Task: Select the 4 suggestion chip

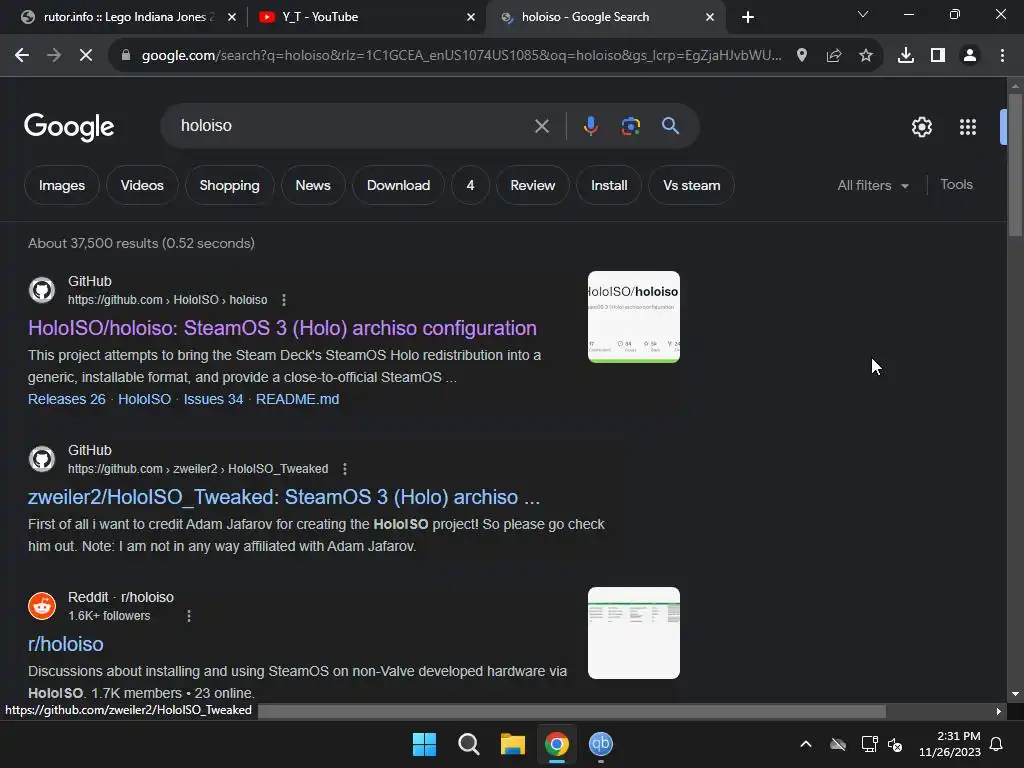Action: (x=470, y=185)
